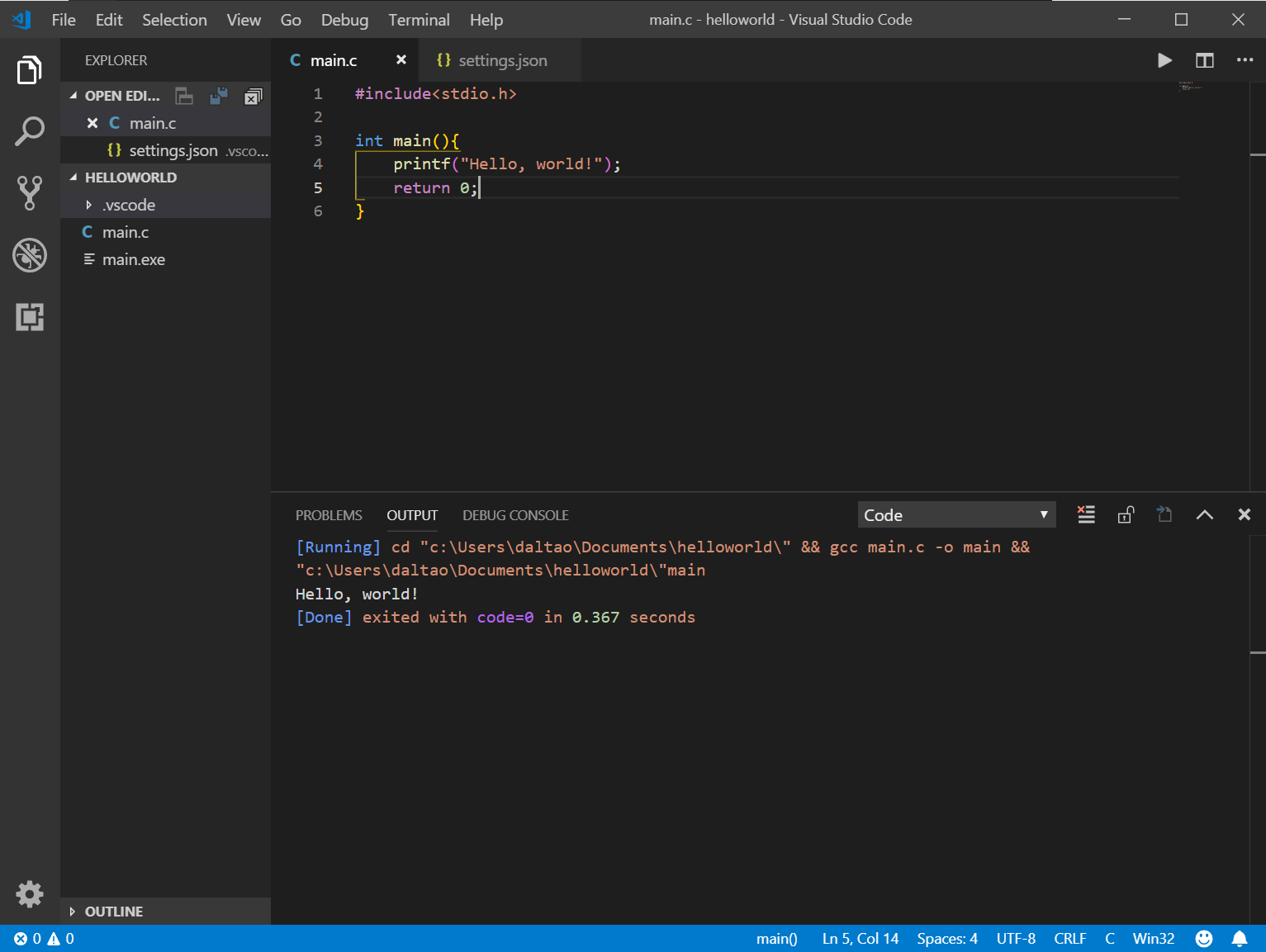Toggle vertical/horizontal editor layout in Open Editors
This screenshot has width=1266, height=952.
(185, 97)
